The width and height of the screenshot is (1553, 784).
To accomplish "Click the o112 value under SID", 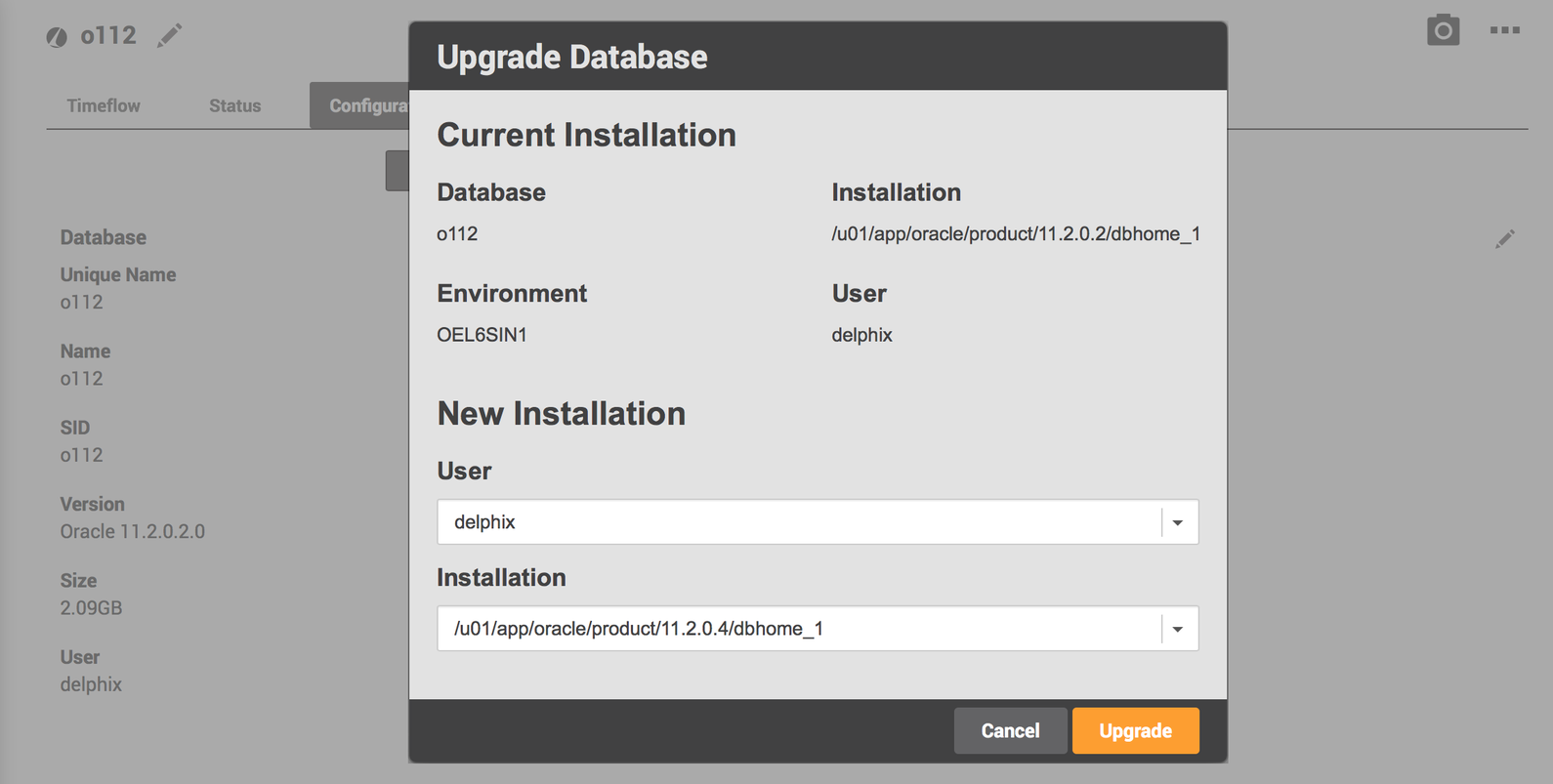I will tap(81, 455).
